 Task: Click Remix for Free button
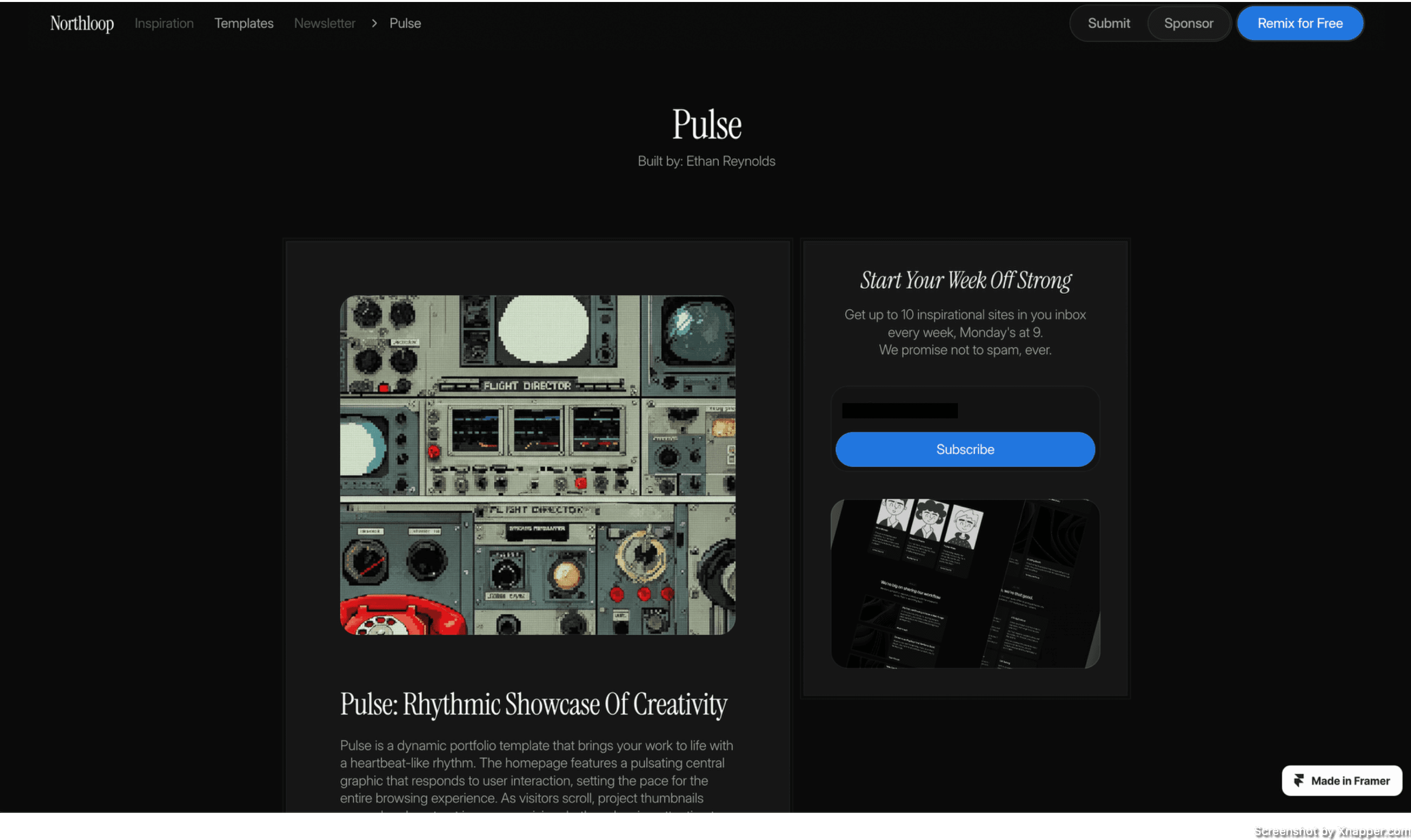click(1300, 23)
